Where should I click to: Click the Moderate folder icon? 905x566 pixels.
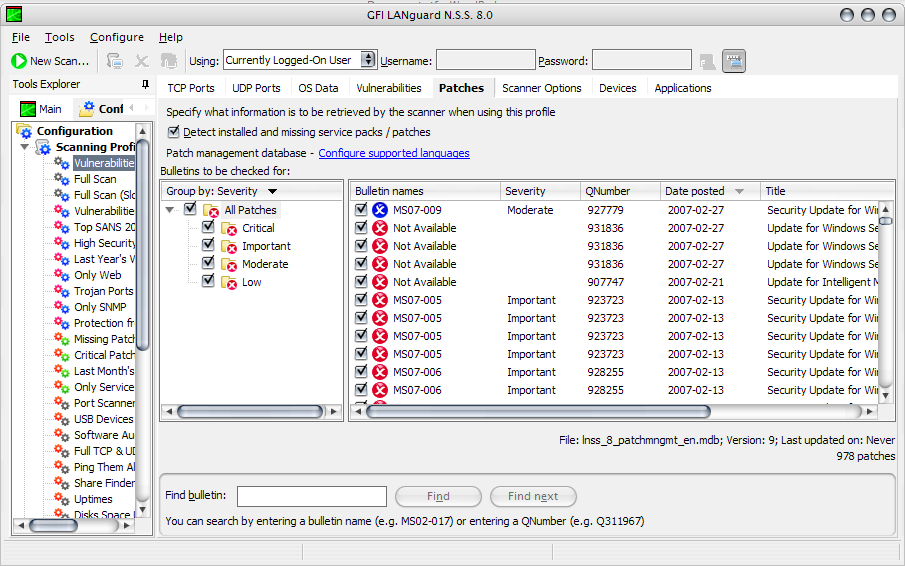[229, 264]
